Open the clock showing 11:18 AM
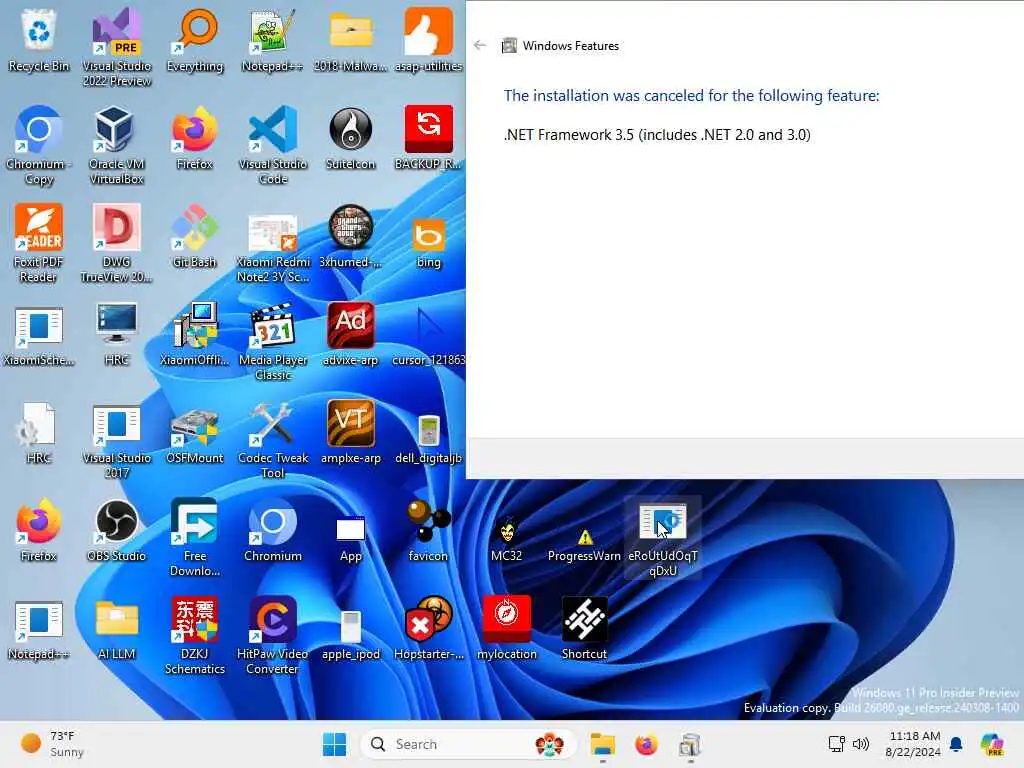 coord(913,744)
